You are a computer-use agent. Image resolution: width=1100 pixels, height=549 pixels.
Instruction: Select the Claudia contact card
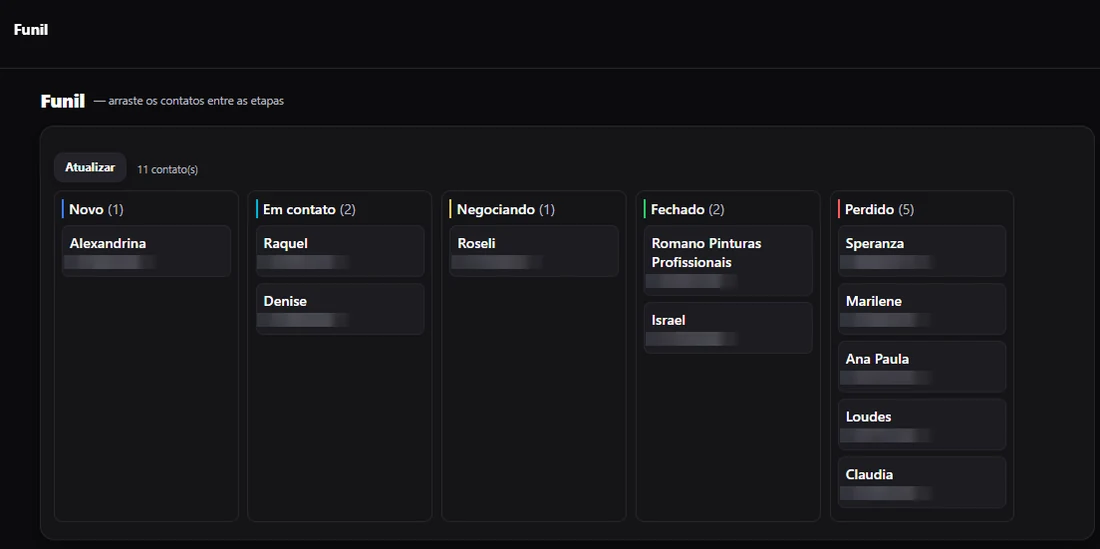pyautogui.click(x=922, y=482)
